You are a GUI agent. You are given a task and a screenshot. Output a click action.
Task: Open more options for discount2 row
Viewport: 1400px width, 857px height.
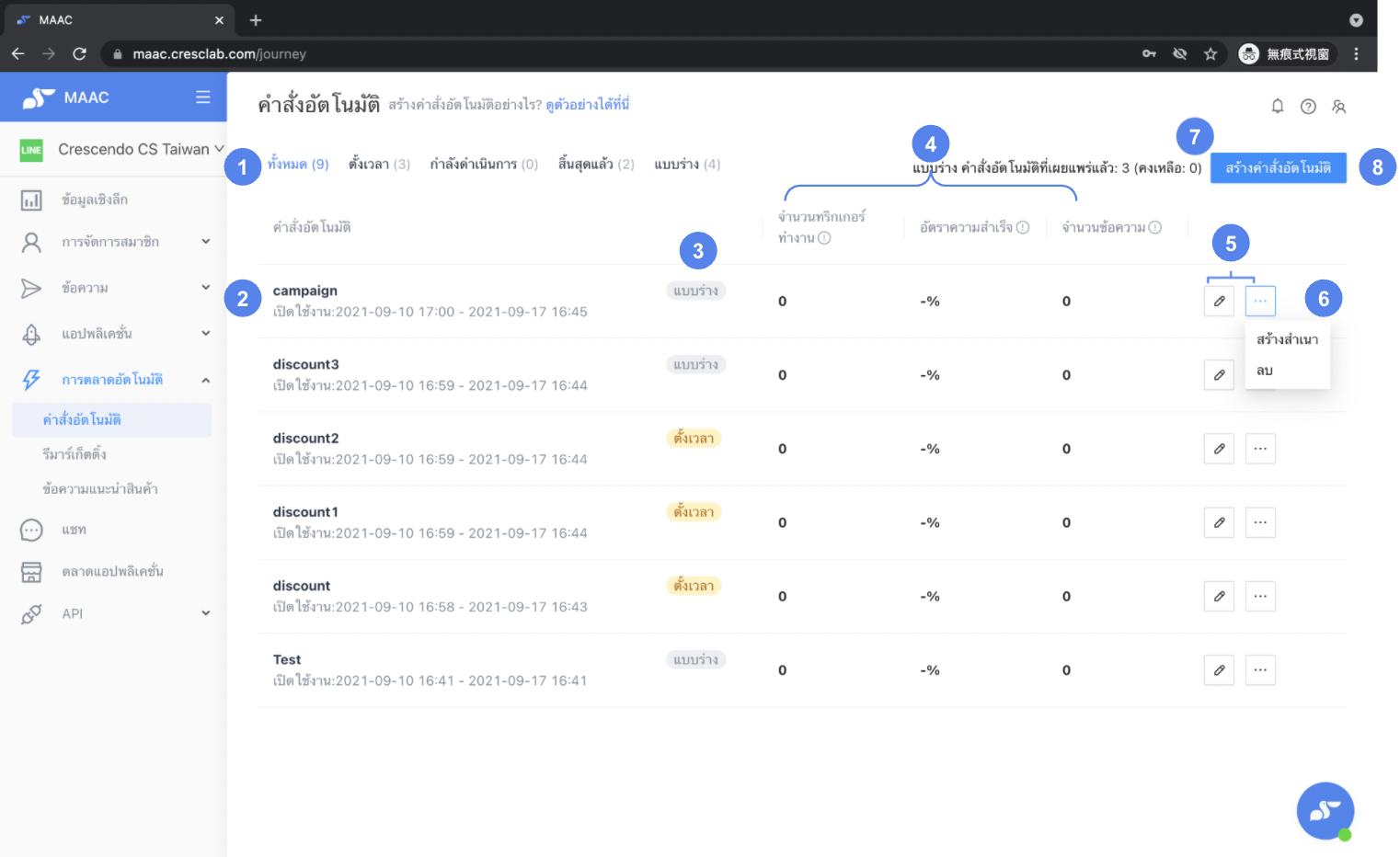tap(1259, 449)
